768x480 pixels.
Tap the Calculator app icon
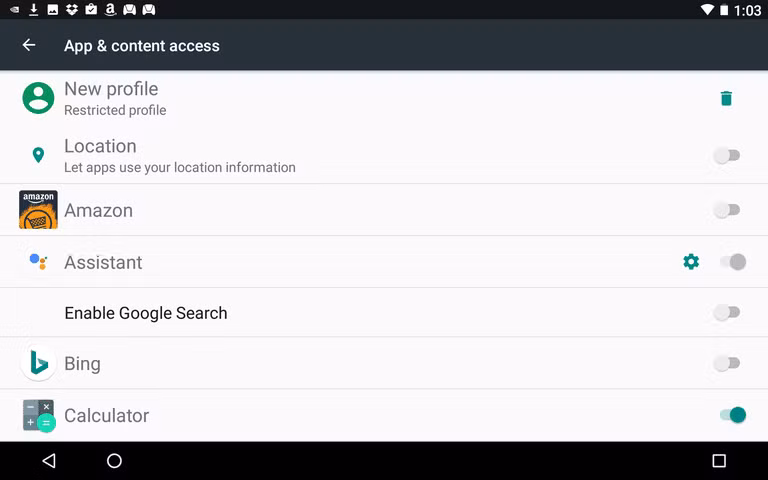tap(38, 415)
